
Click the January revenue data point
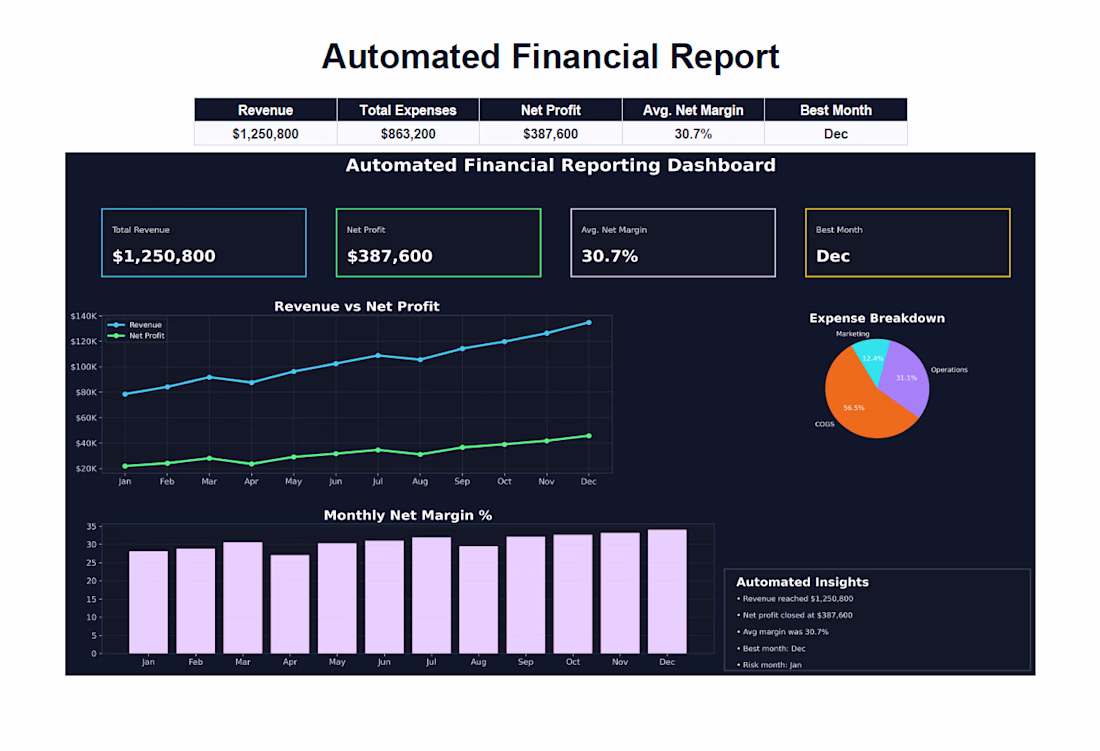click(x=125, y=394)
